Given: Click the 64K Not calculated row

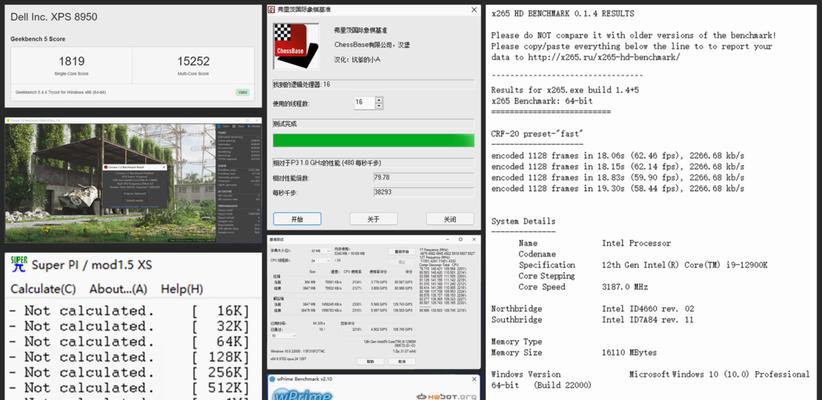Looking at the screenshot, I should [x=129, y=342].
